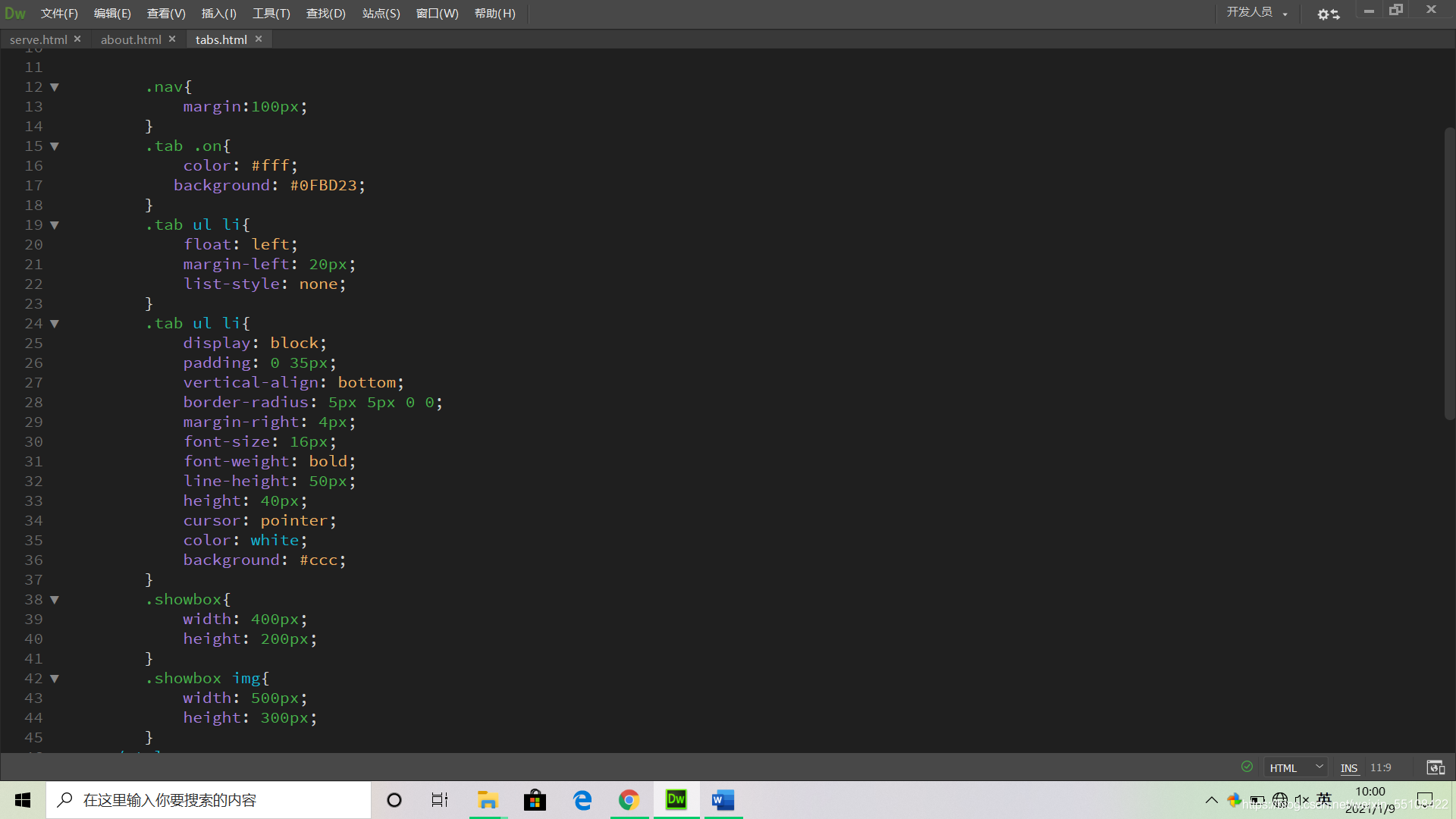This screenshot has height=819, width=1456.
Task: Open Google Chrome from the taskbar
Action: (x=629, y=800)
